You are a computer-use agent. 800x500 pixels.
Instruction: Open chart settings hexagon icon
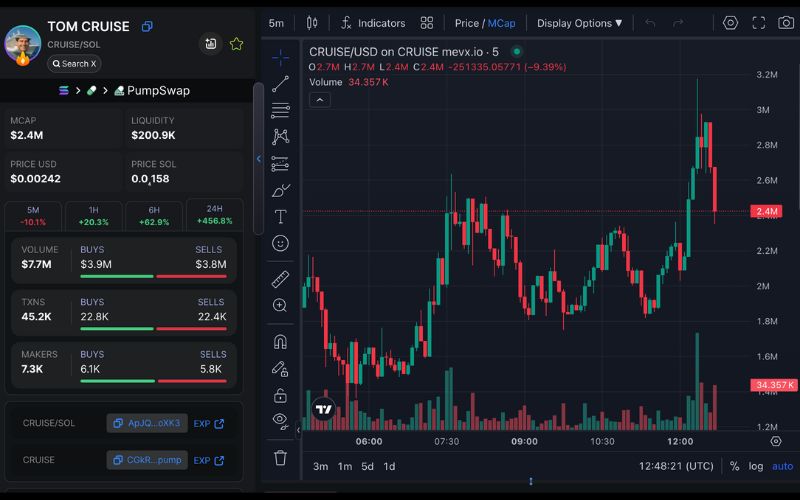tap(730, 23)
